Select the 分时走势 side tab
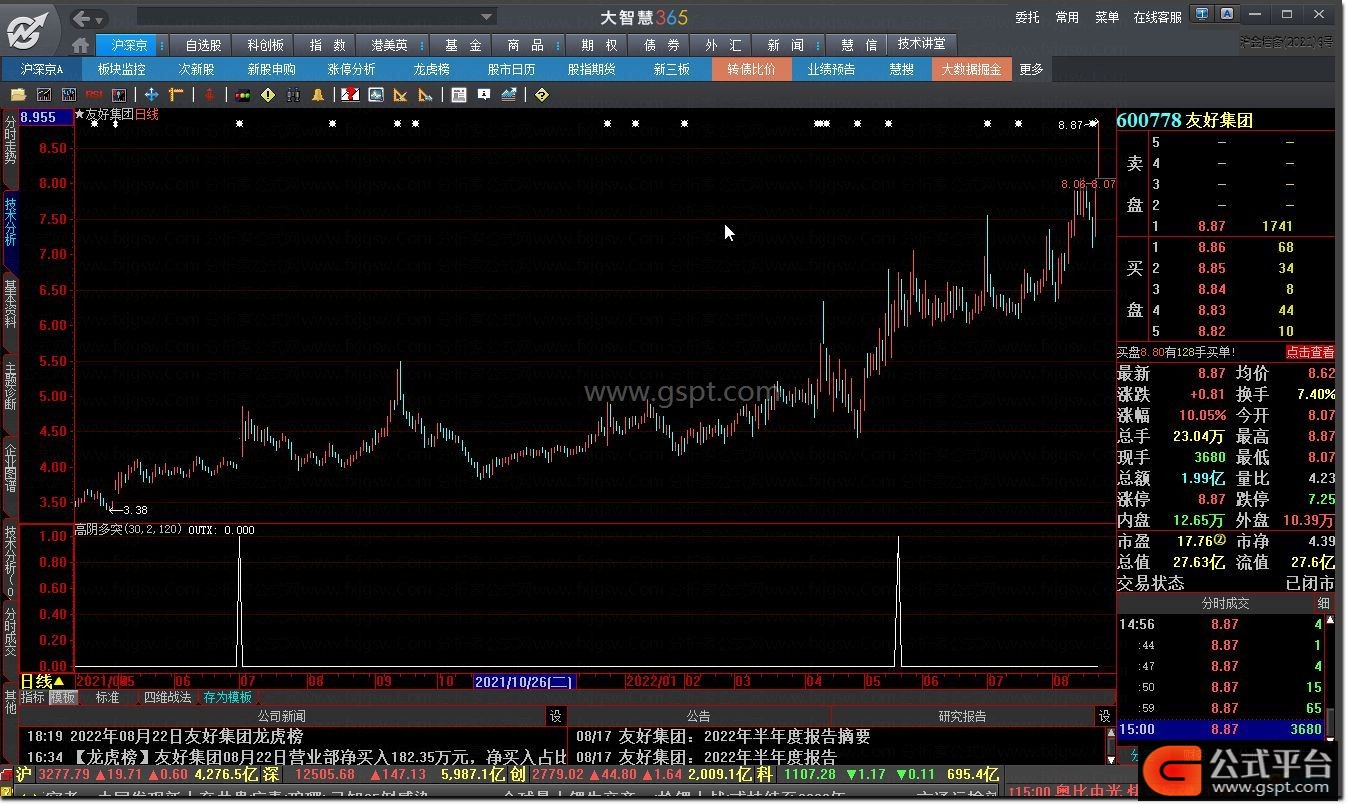This screenshot has width=1348, height=804. 10,140
